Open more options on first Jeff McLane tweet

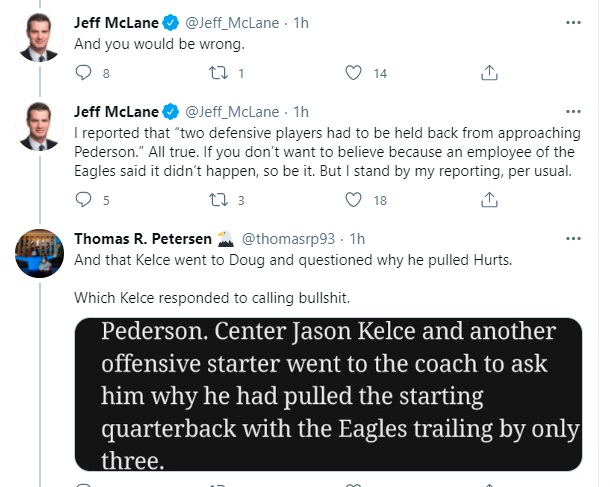click(x=571, y=22)
